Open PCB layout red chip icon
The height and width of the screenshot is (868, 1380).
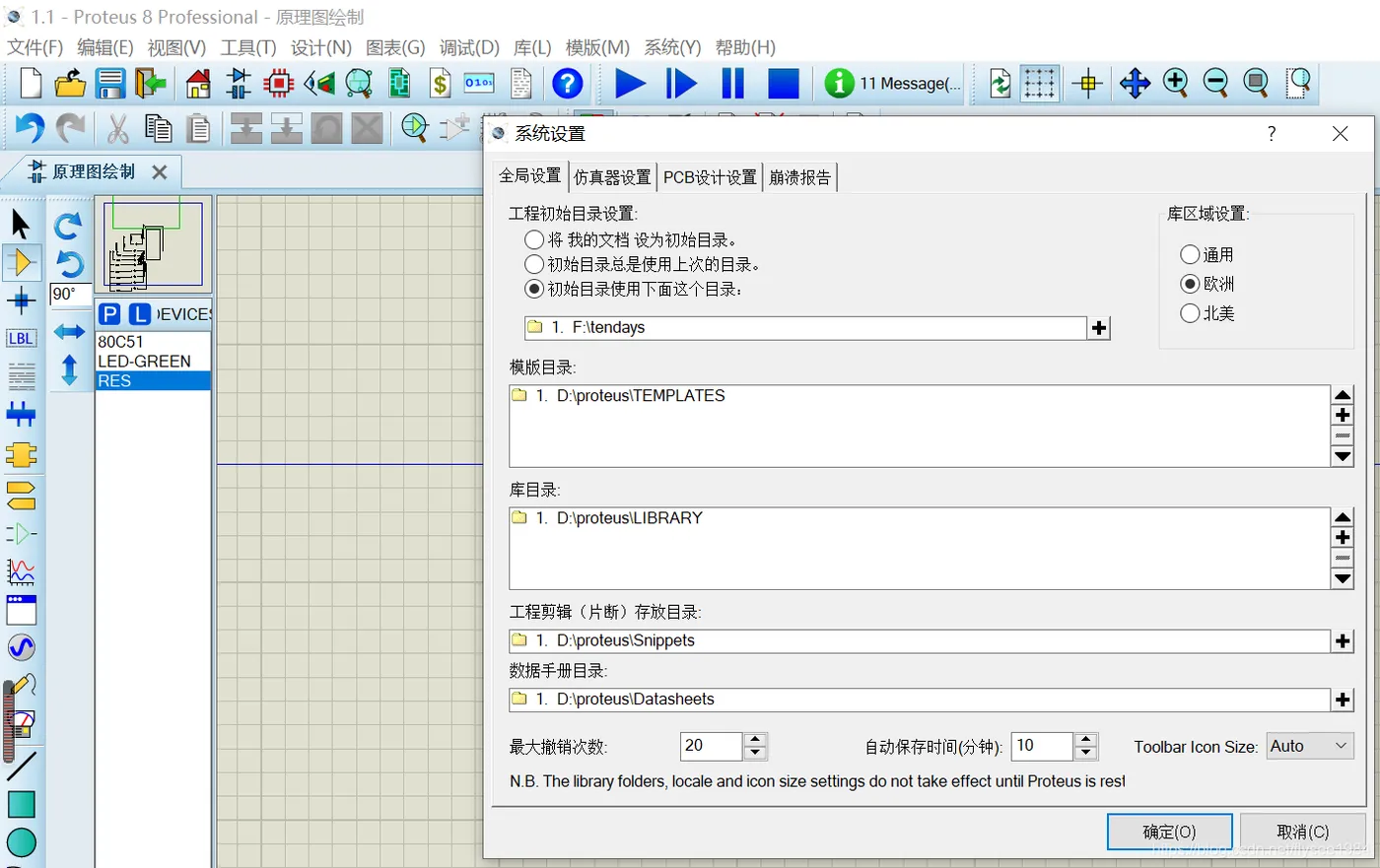coord(279,84)
